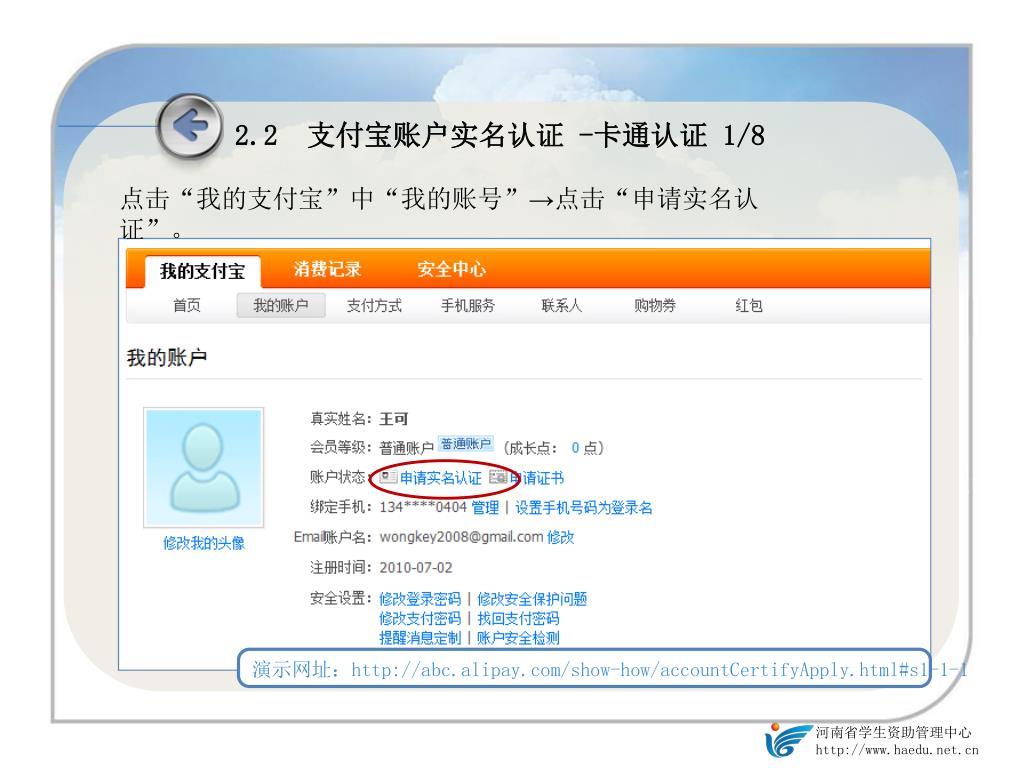
Task: Click the ID card icon before 申请实名认证
Action: pyautogui.click(x=388, y=477)
